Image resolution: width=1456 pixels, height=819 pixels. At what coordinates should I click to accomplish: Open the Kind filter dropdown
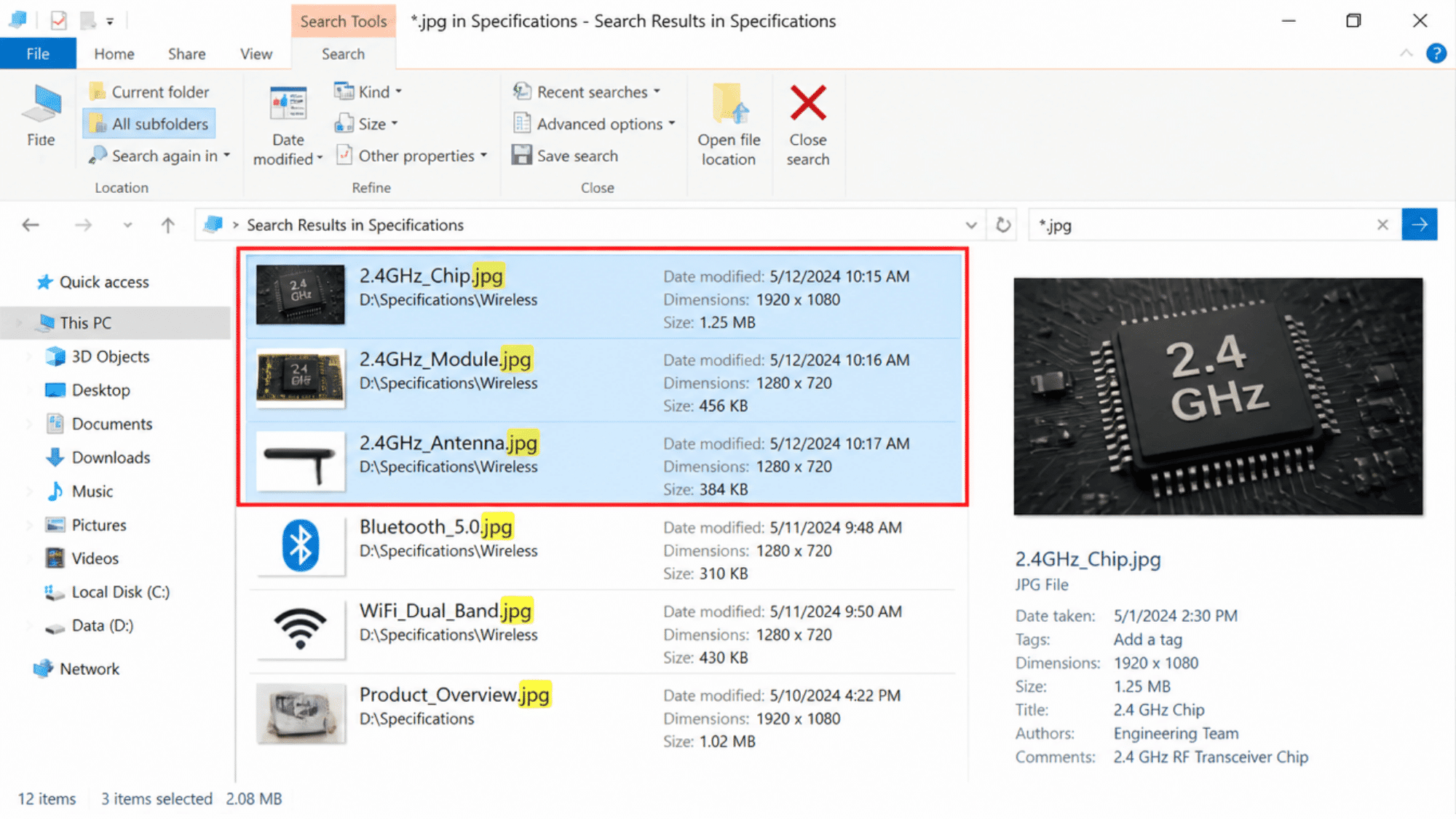pos(368,92)
